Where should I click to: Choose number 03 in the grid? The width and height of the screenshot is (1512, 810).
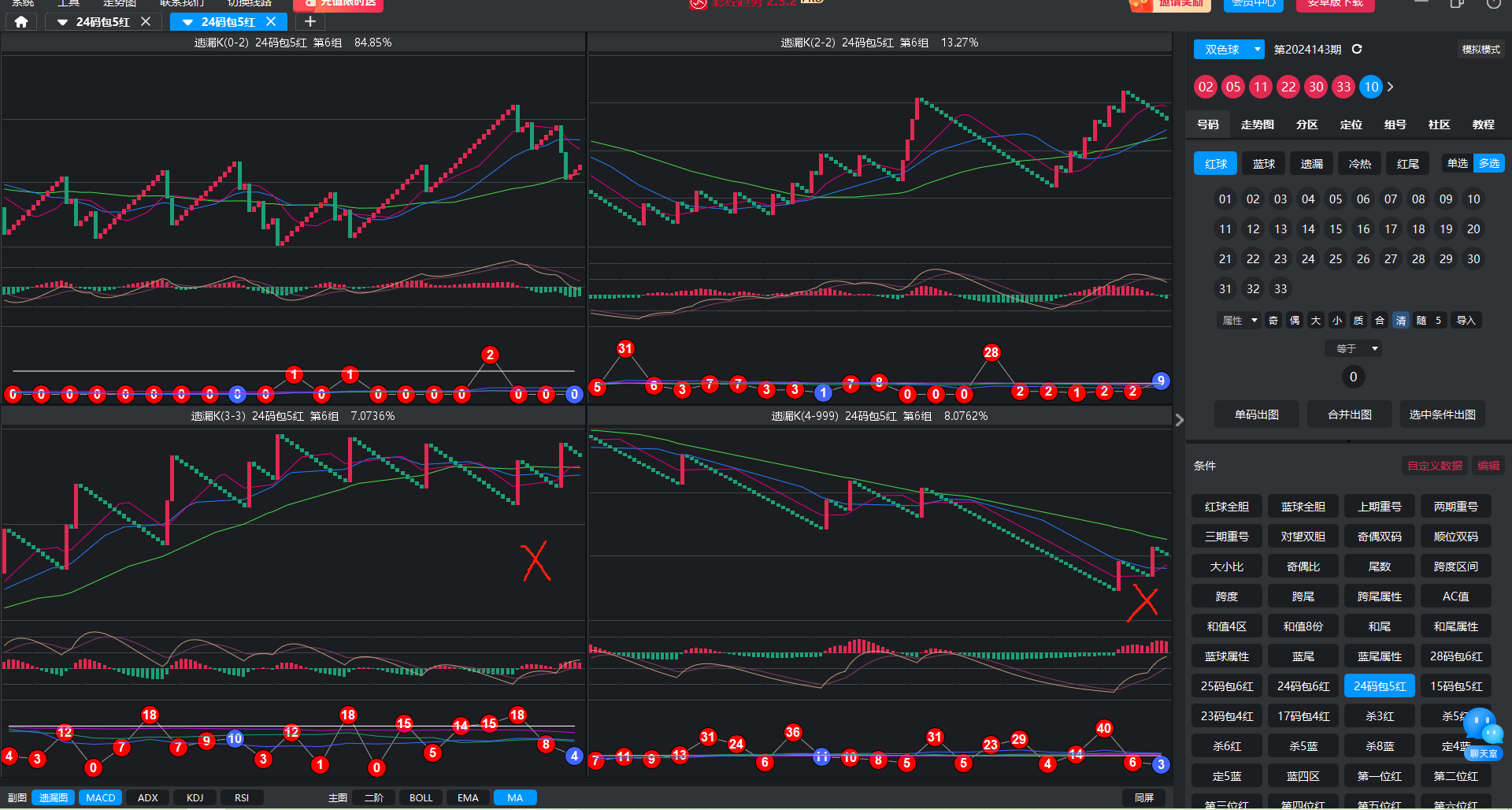pyautogui.click(x=1280, y=199)
